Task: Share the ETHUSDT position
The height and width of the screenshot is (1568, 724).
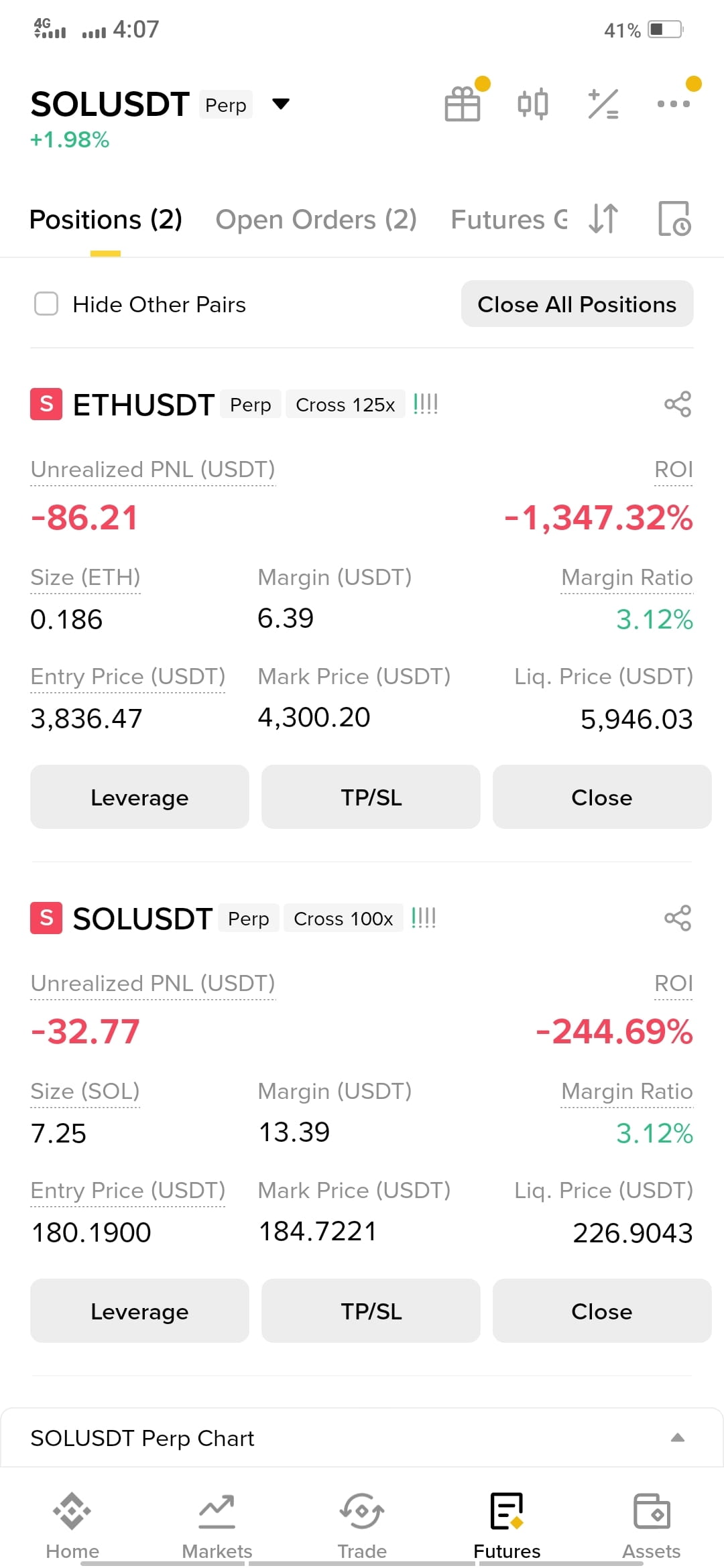Action: [678, 404]
